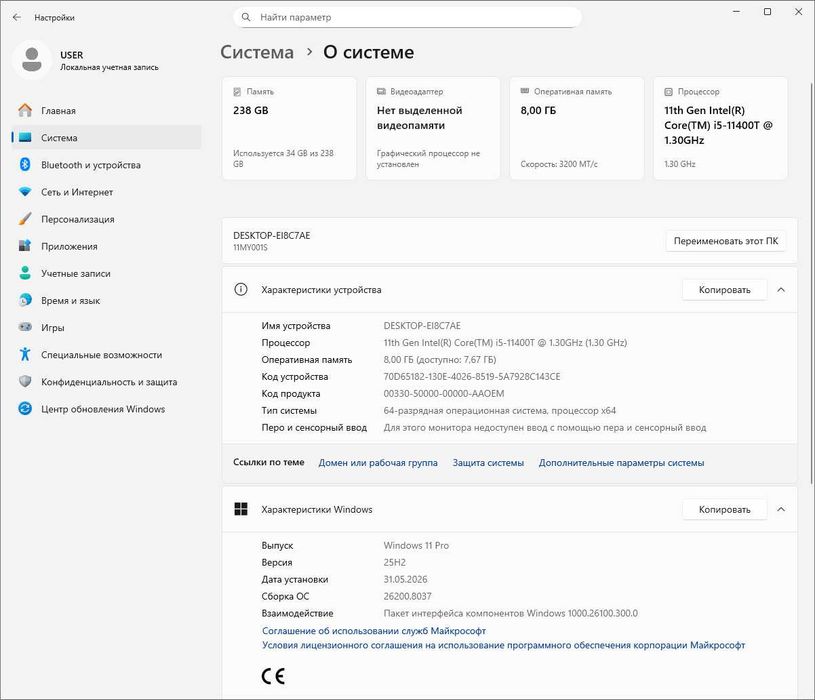Click the Специальные возможности accessibility icon
Image resolution: width=815 pixels, height=700 pixels.
click(25, 354)
